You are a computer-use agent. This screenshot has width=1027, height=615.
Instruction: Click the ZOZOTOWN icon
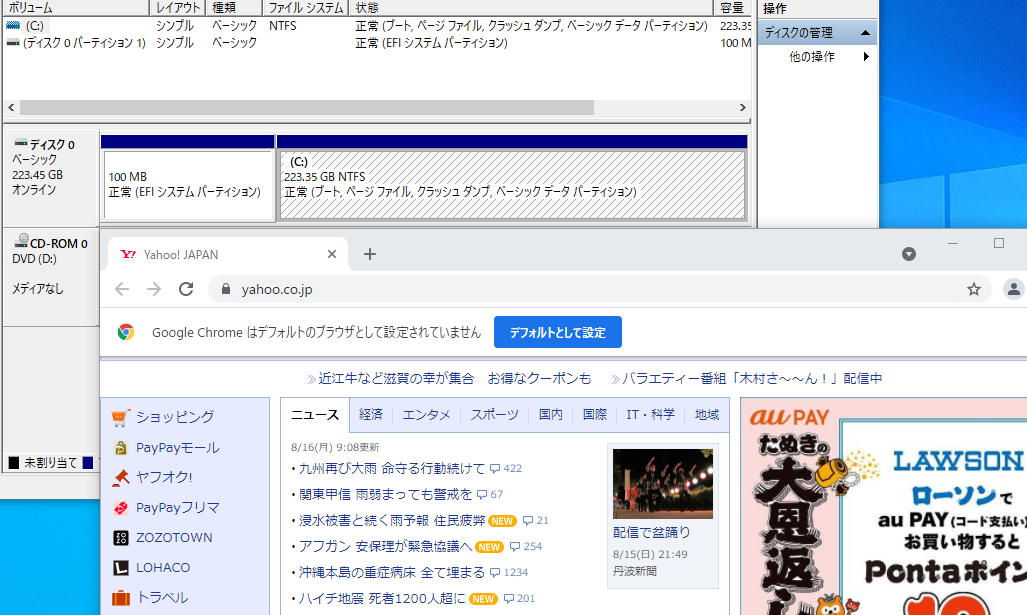(121, 538)
